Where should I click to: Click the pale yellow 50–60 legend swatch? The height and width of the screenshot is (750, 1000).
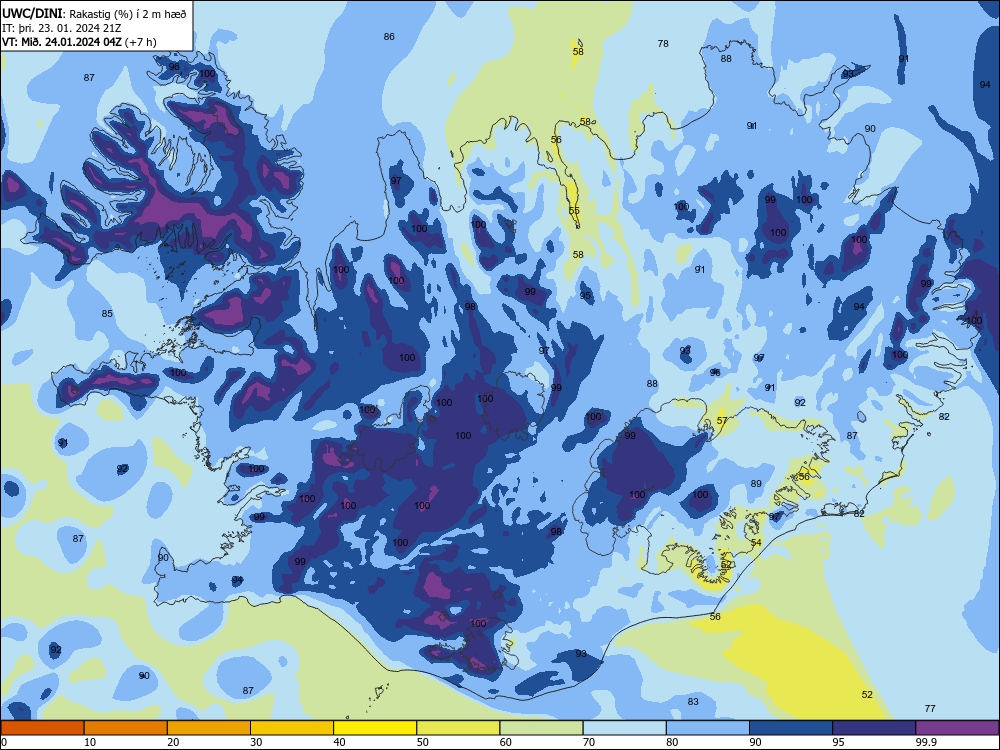(458, 728)
